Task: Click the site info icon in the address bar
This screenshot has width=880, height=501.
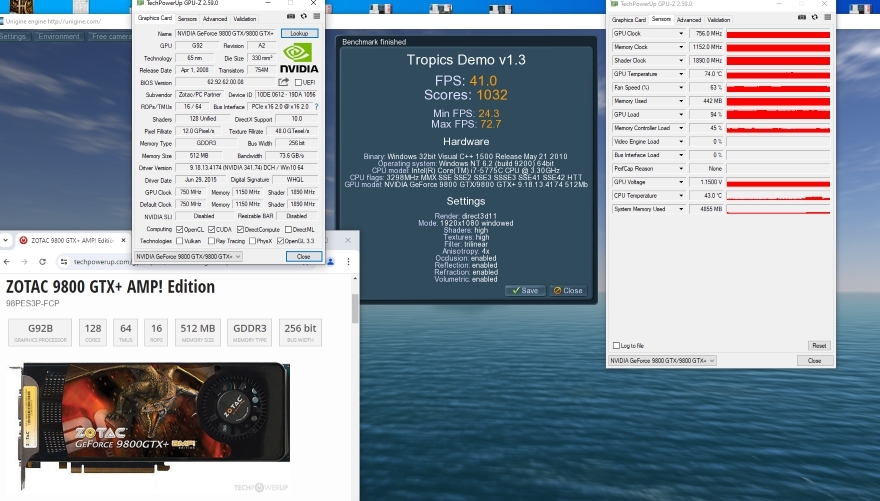Action: pos(64,261)
